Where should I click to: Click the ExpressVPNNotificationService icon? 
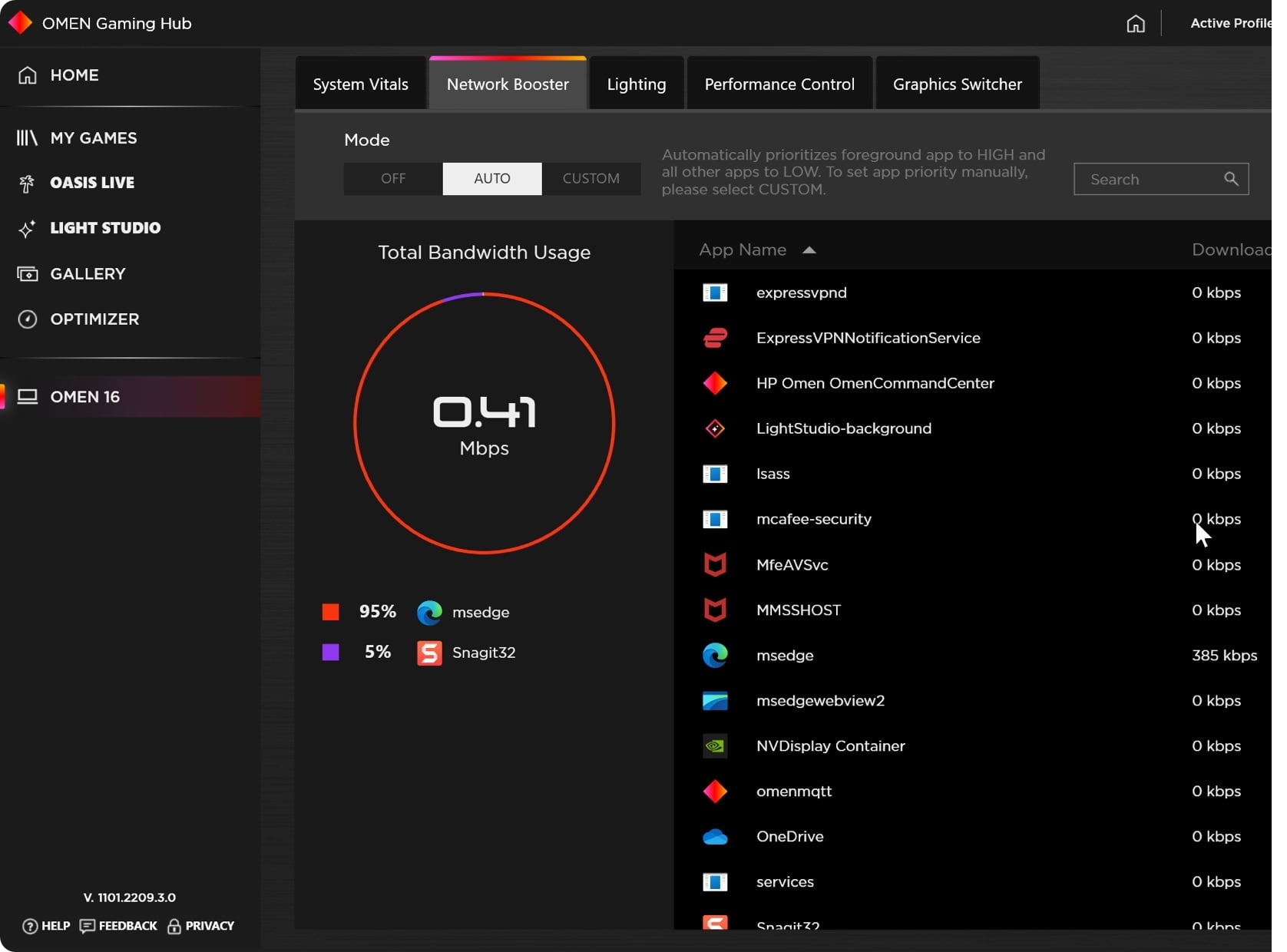coord(714,338)
